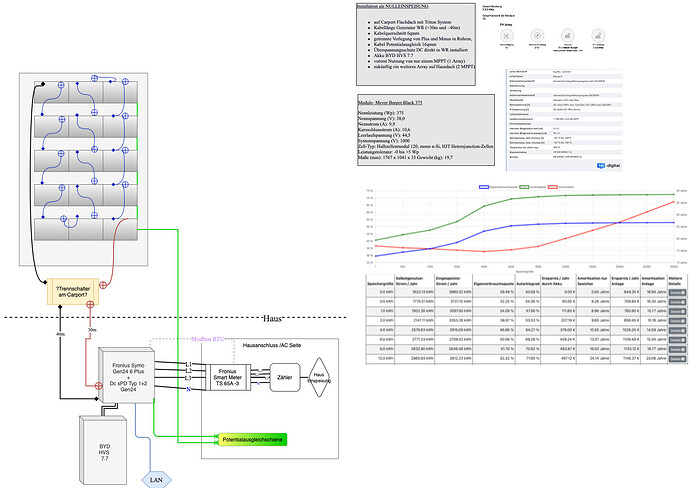Select the BYD HVS 7.7 battery box
This screenshot has height=488, width=690.
click(x=104, y=450)
